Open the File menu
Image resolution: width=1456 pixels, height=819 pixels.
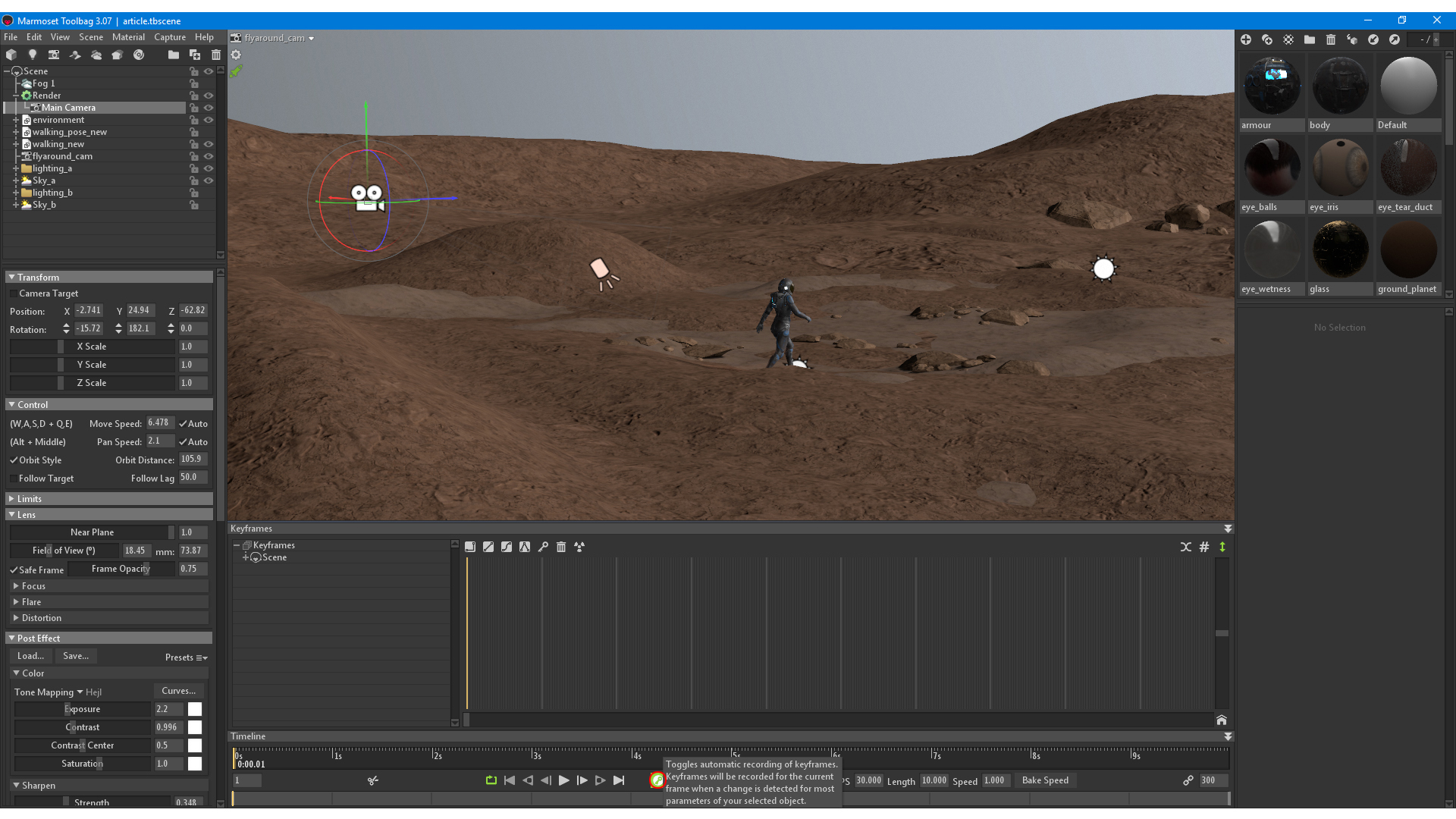(11, 37)
